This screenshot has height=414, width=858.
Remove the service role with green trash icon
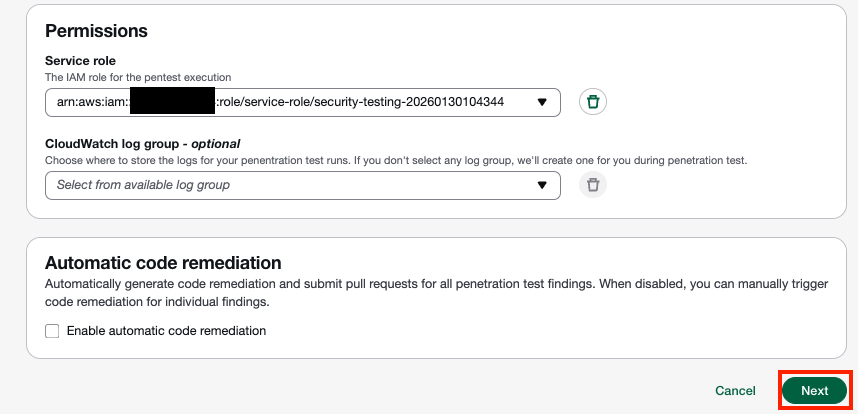click(593, 102)
